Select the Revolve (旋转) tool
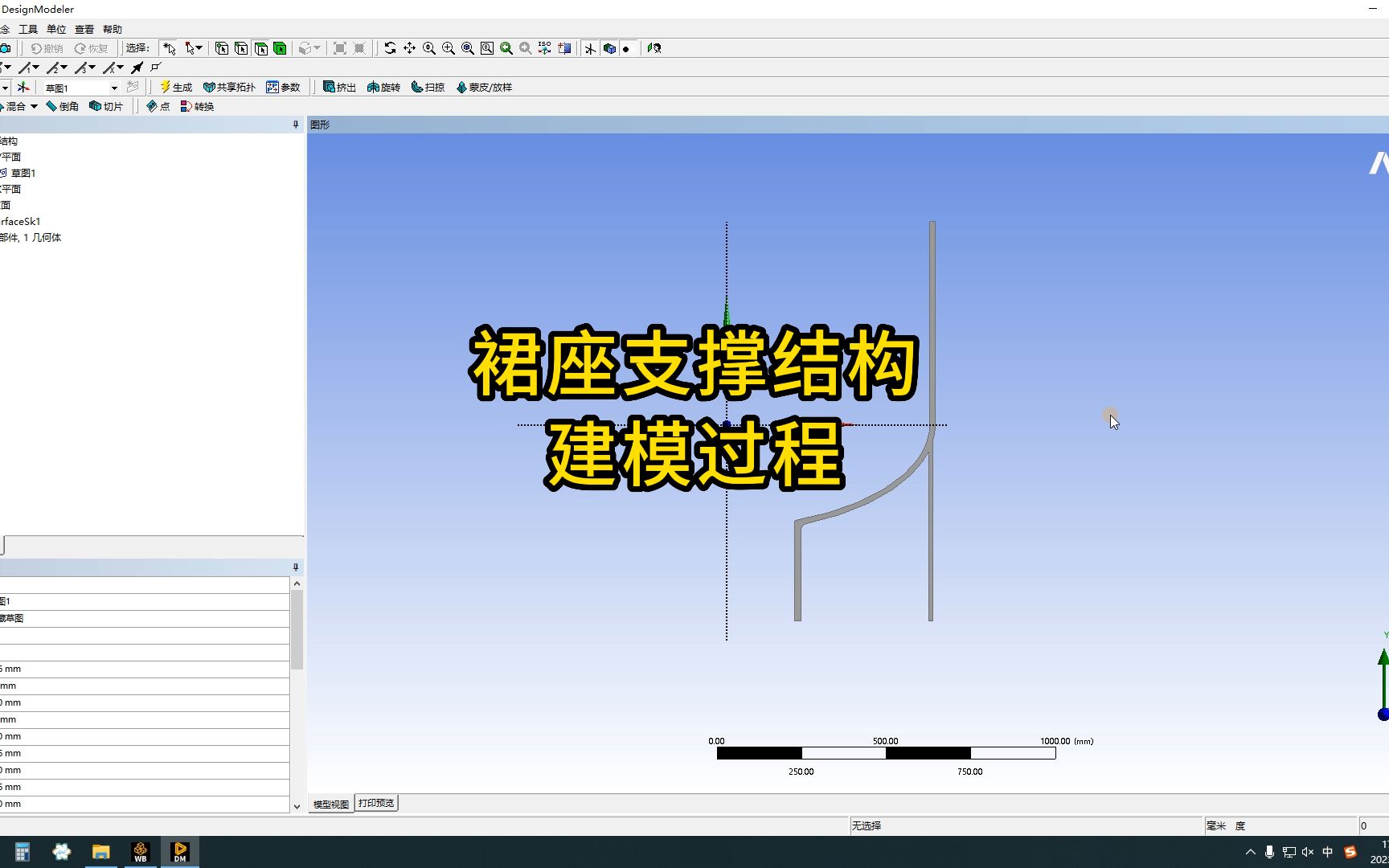The height and width of the screenshot is (868, 1389). [x=383, y=87]
